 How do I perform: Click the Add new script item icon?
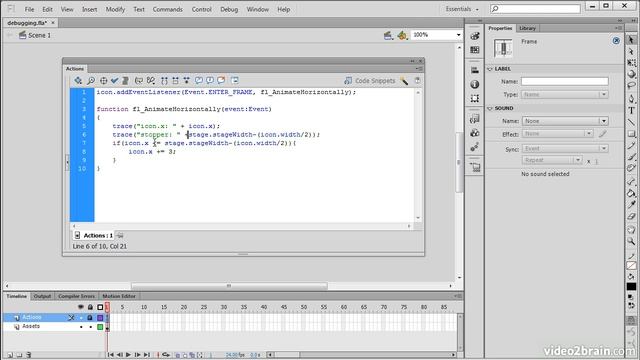point(78,81)
